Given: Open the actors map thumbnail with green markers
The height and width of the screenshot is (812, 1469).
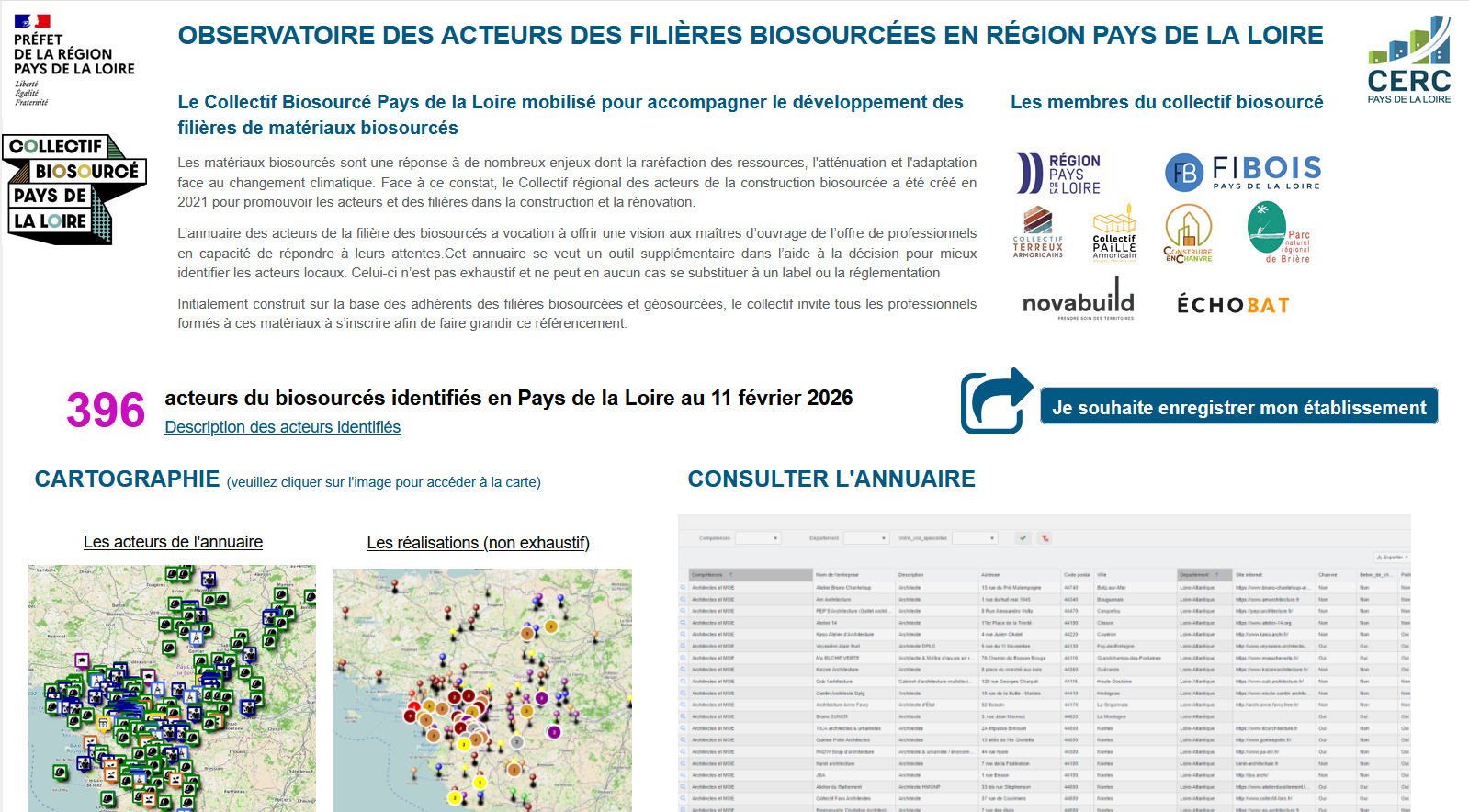Looking at the screenshot, I should coord(172,687).
